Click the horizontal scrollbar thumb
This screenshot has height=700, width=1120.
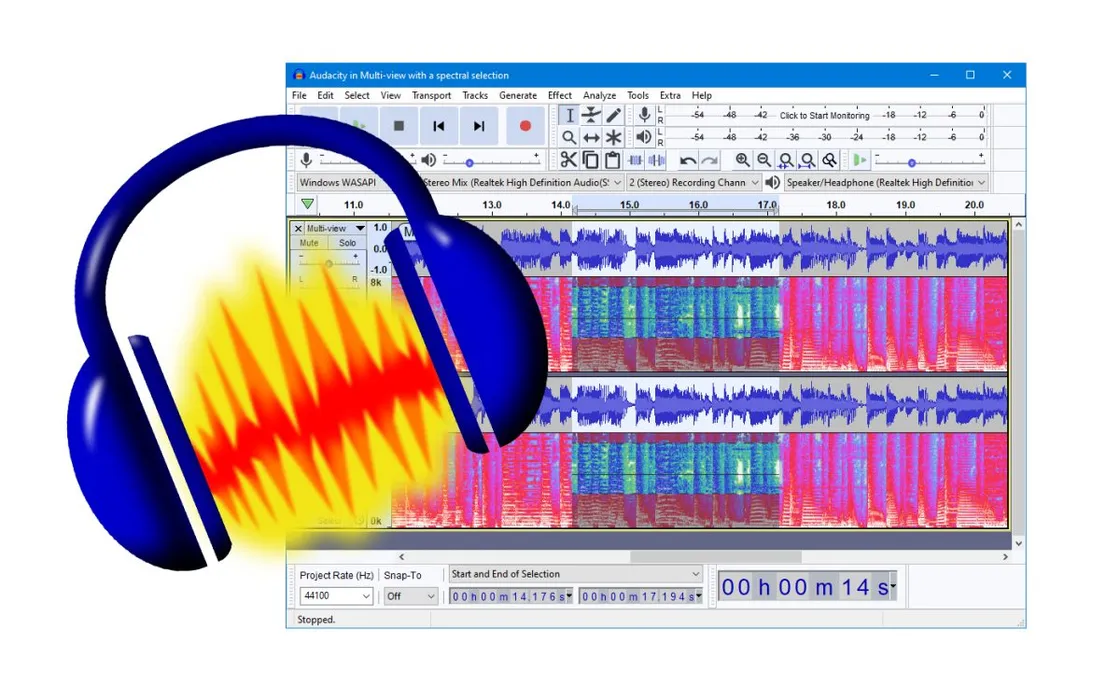click(x=716, y=557)
